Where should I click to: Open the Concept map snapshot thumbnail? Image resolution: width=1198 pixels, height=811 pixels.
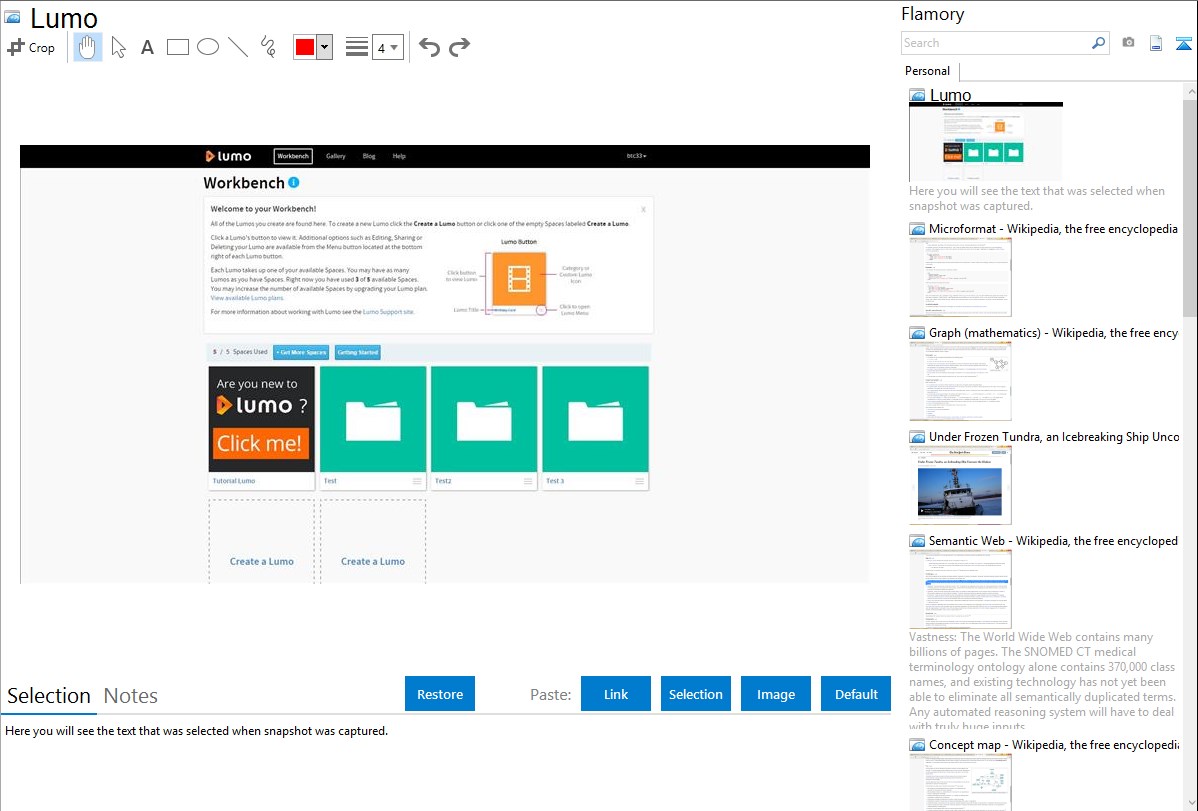point(960,782)
